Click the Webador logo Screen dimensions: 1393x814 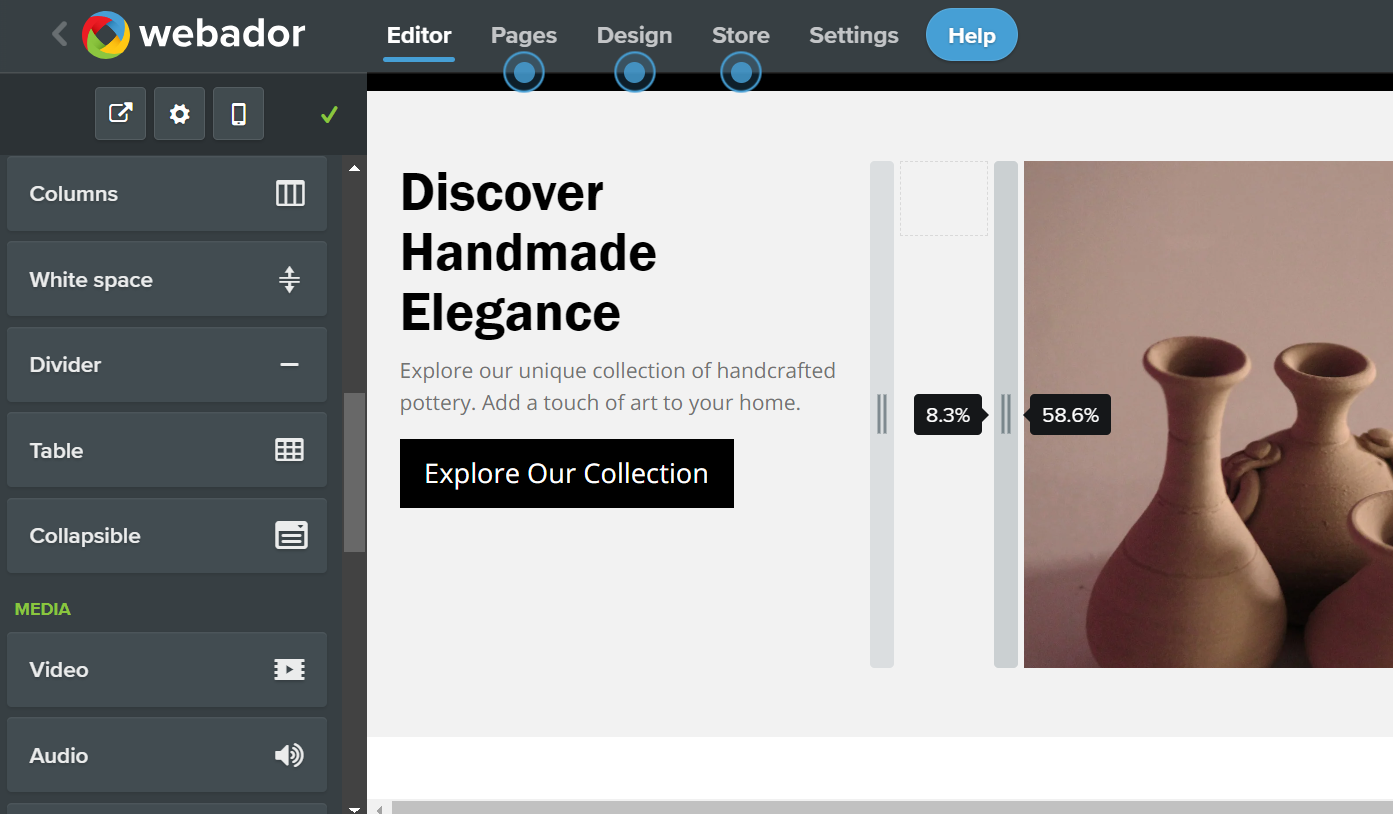(194, 35)
